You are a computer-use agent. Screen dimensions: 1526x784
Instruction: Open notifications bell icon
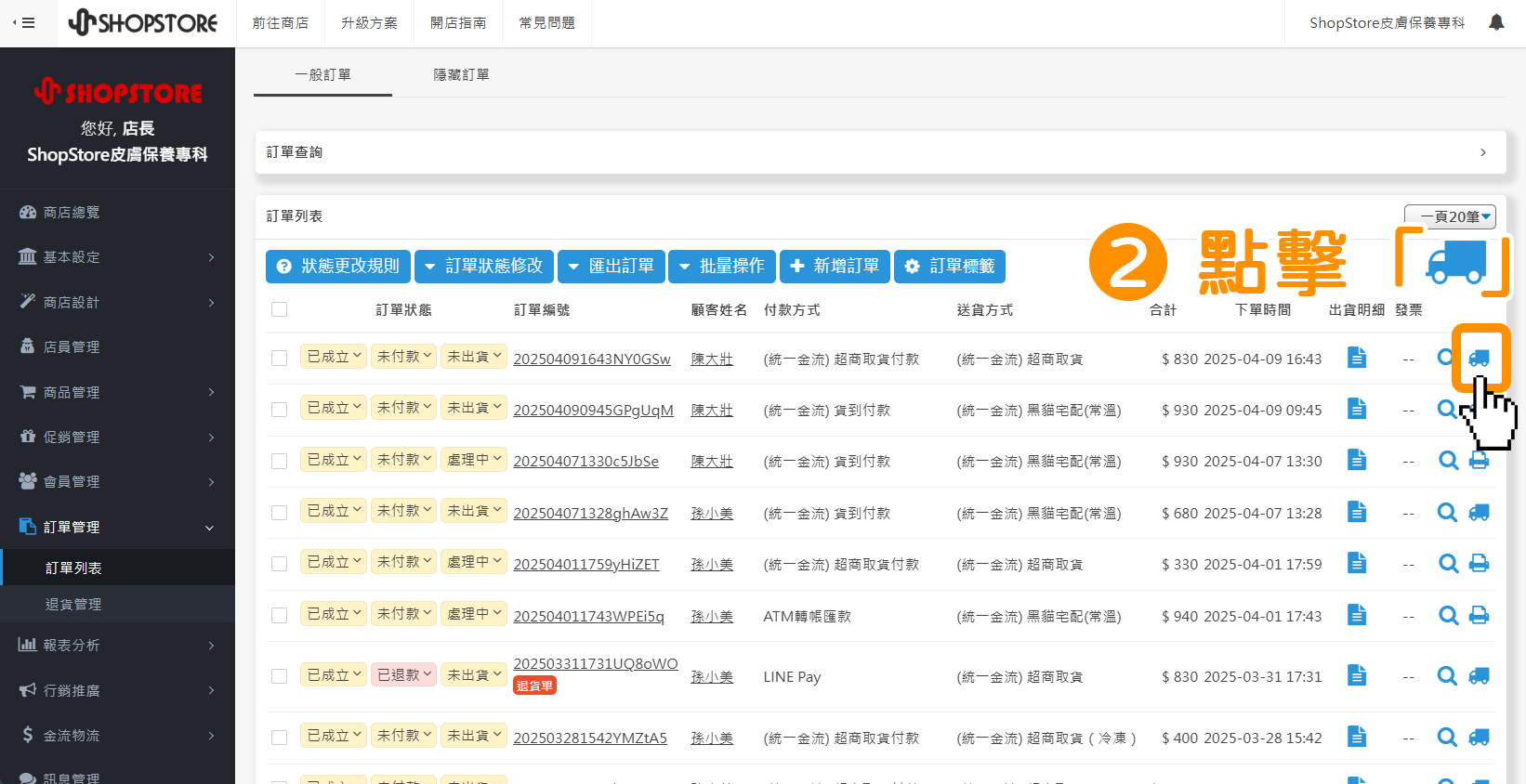1496,22
